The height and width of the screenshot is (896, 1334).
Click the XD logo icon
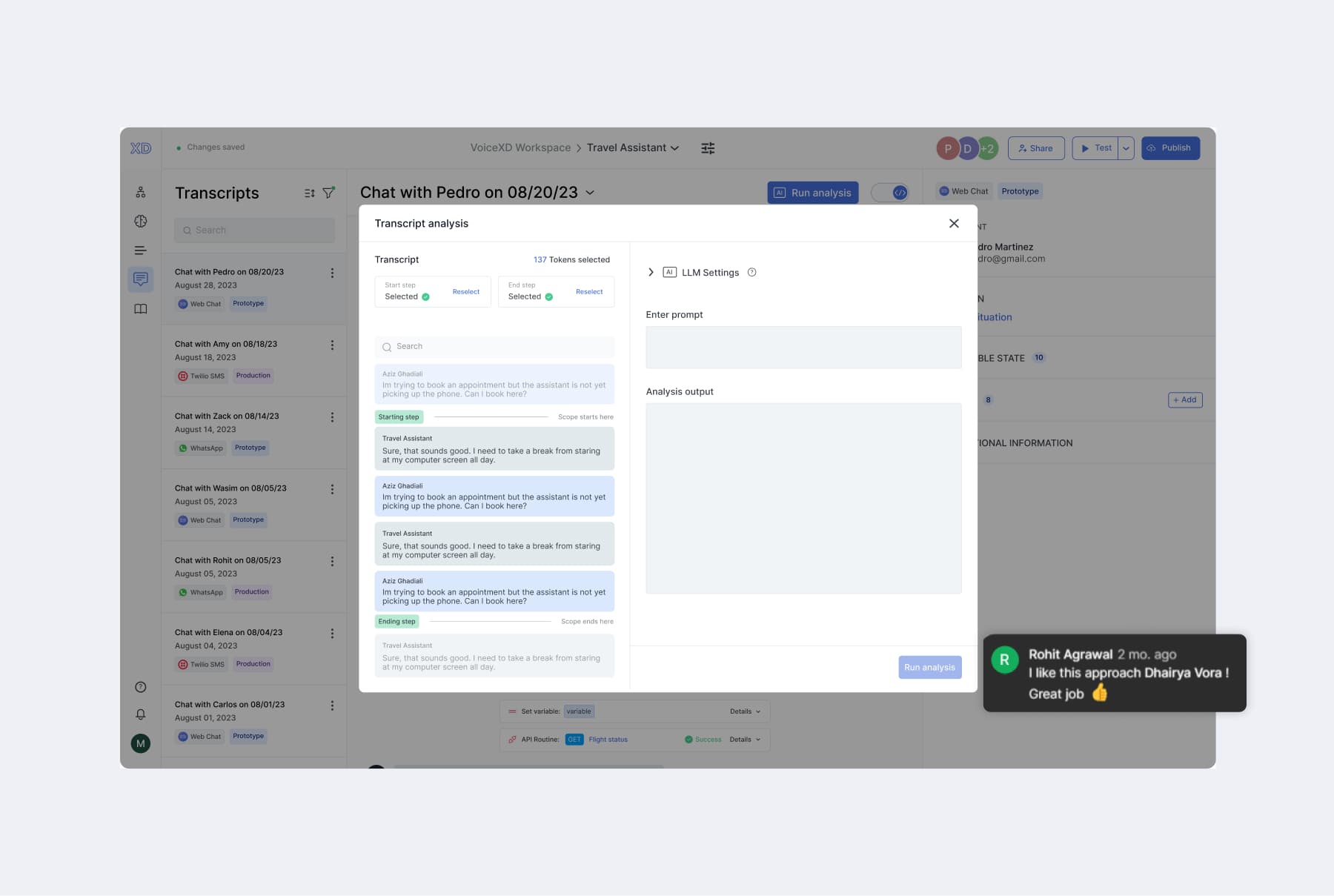pos(141,148)
